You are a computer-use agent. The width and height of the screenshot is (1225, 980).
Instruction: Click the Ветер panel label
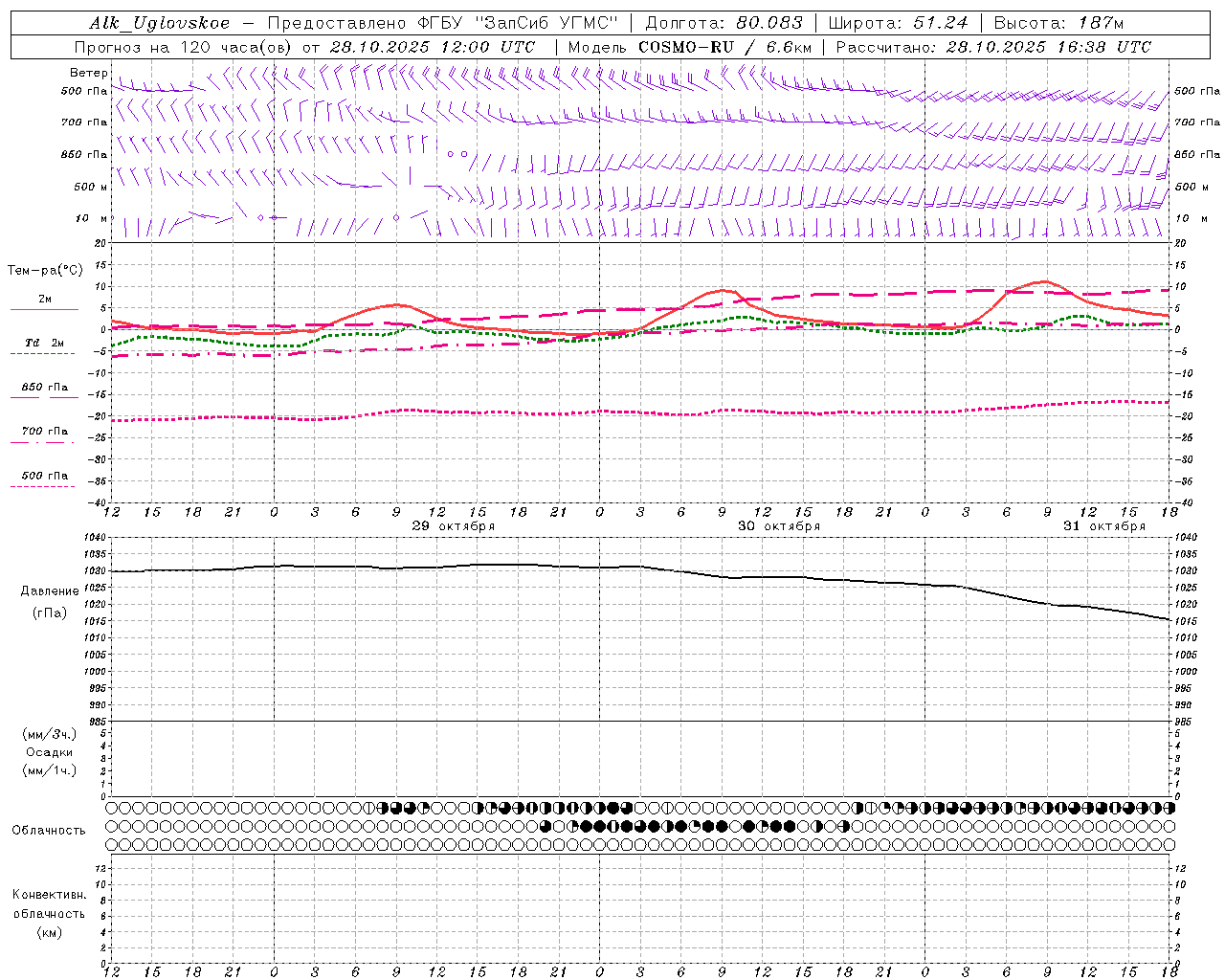point(88,73)
